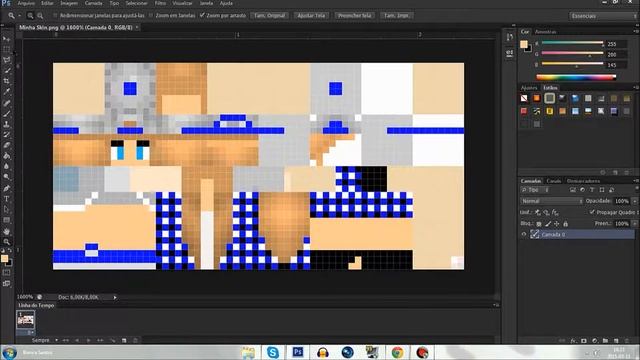Switch to the Canais tab
This screenshot has height=360, width=640.
click(553, 181)
